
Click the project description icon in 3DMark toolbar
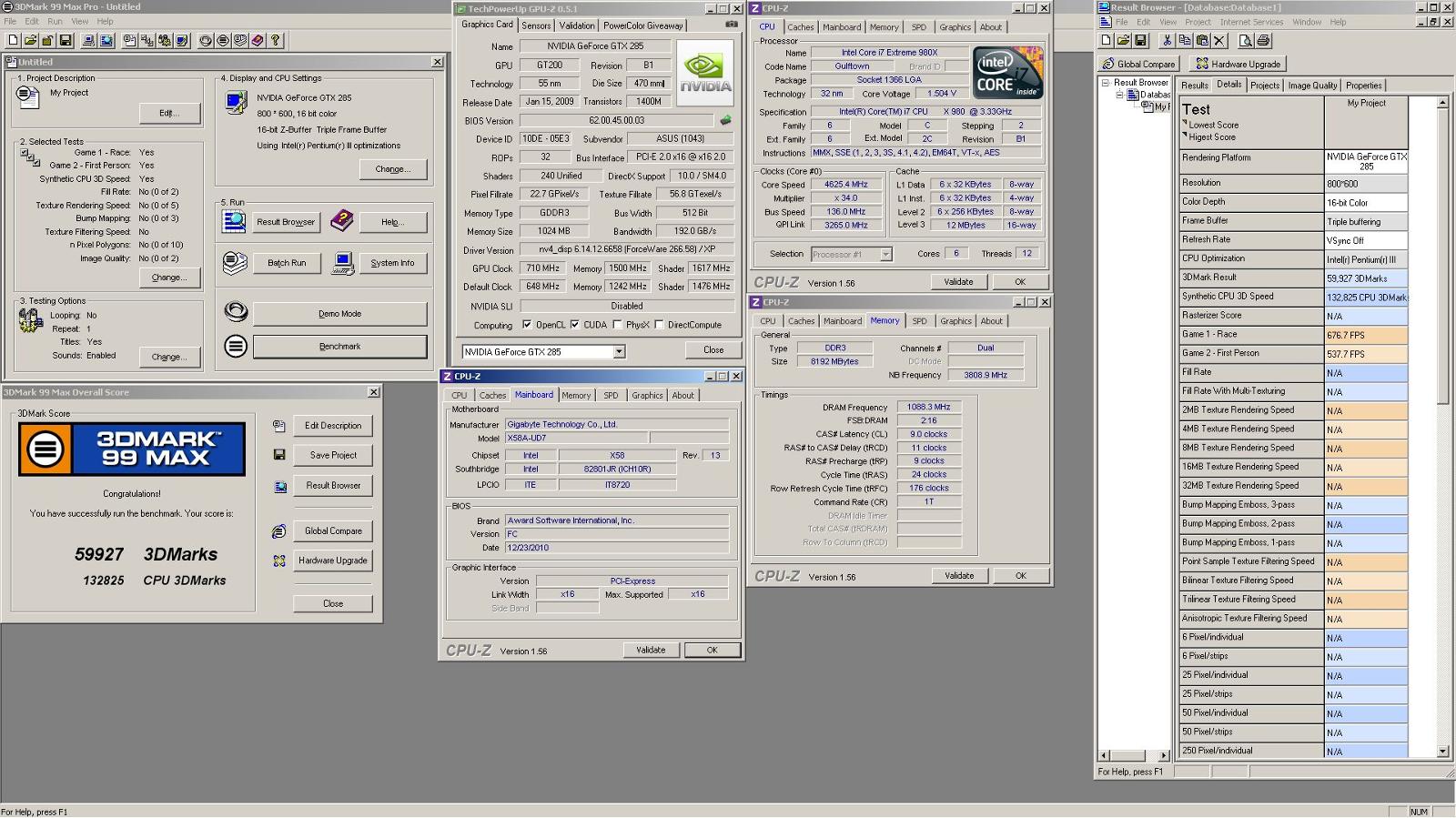coord(129,40)
